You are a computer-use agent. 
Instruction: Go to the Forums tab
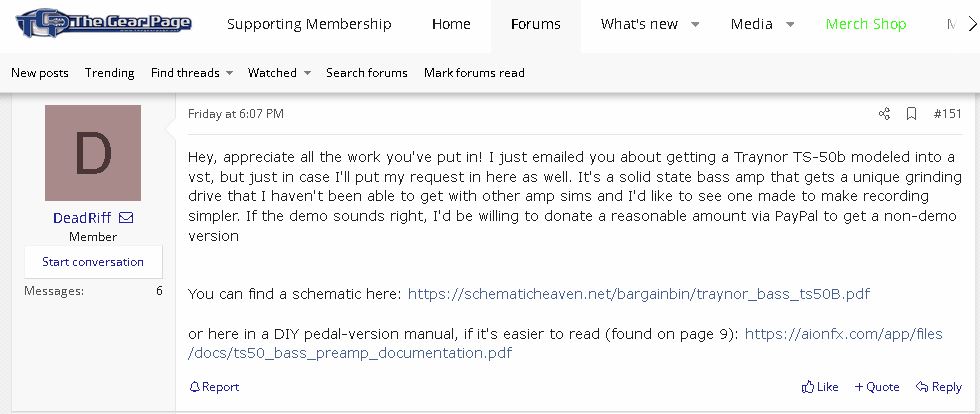tap(535, 25)
